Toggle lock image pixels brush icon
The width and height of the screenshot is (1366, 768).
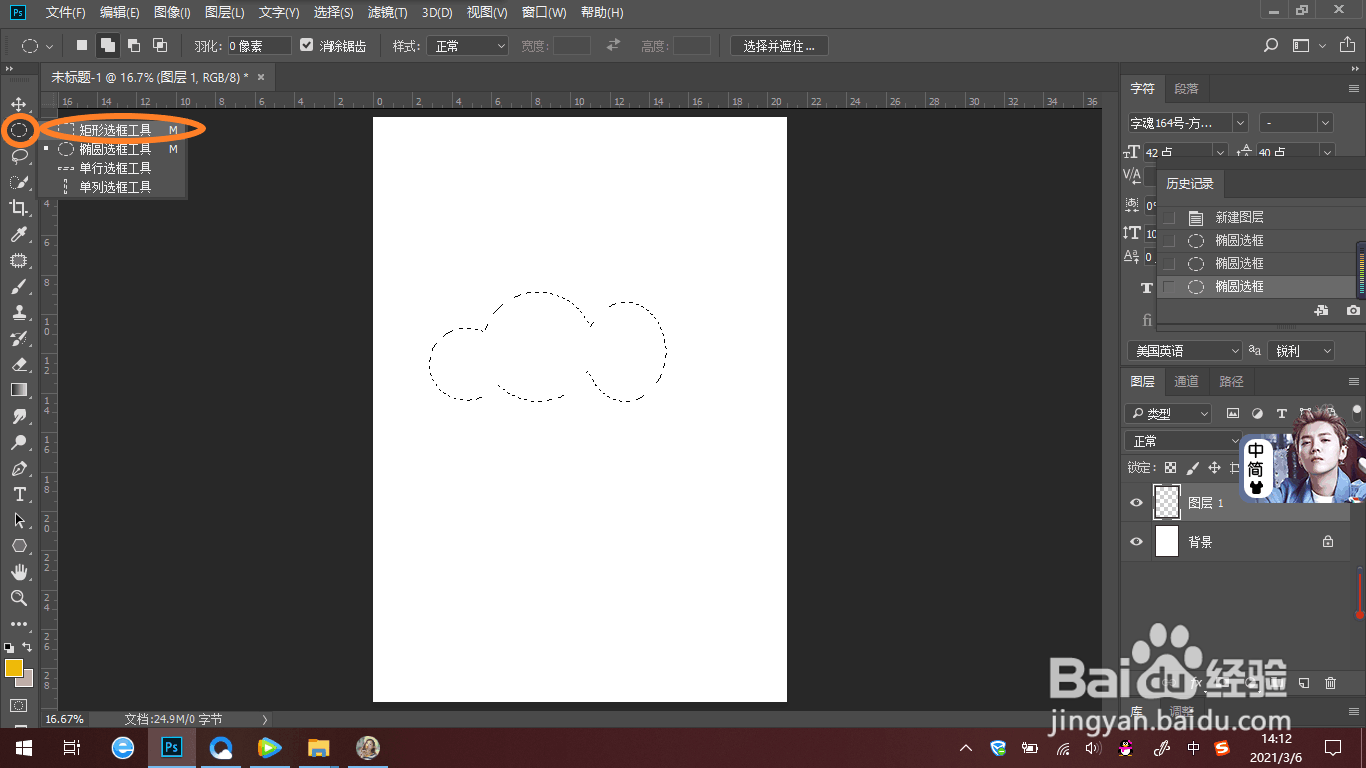pos(1192,467)
